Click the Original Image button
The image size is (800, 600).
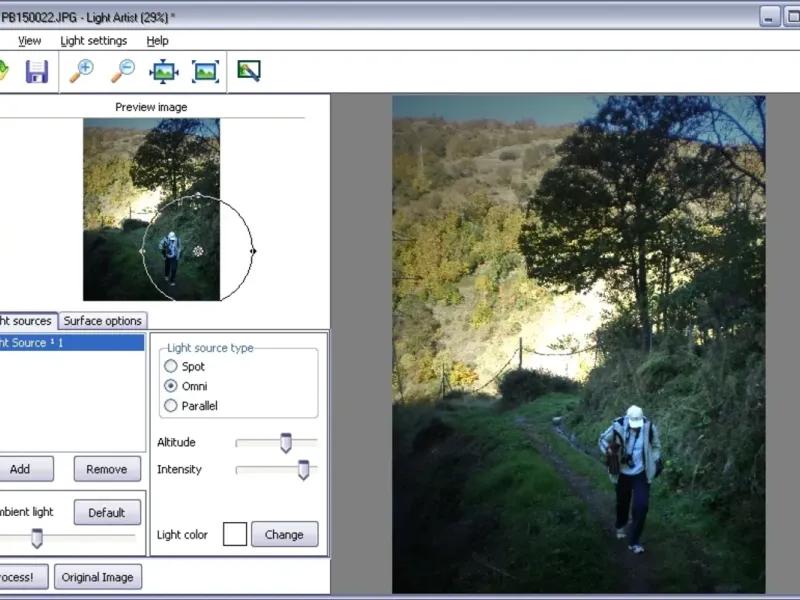97,577
